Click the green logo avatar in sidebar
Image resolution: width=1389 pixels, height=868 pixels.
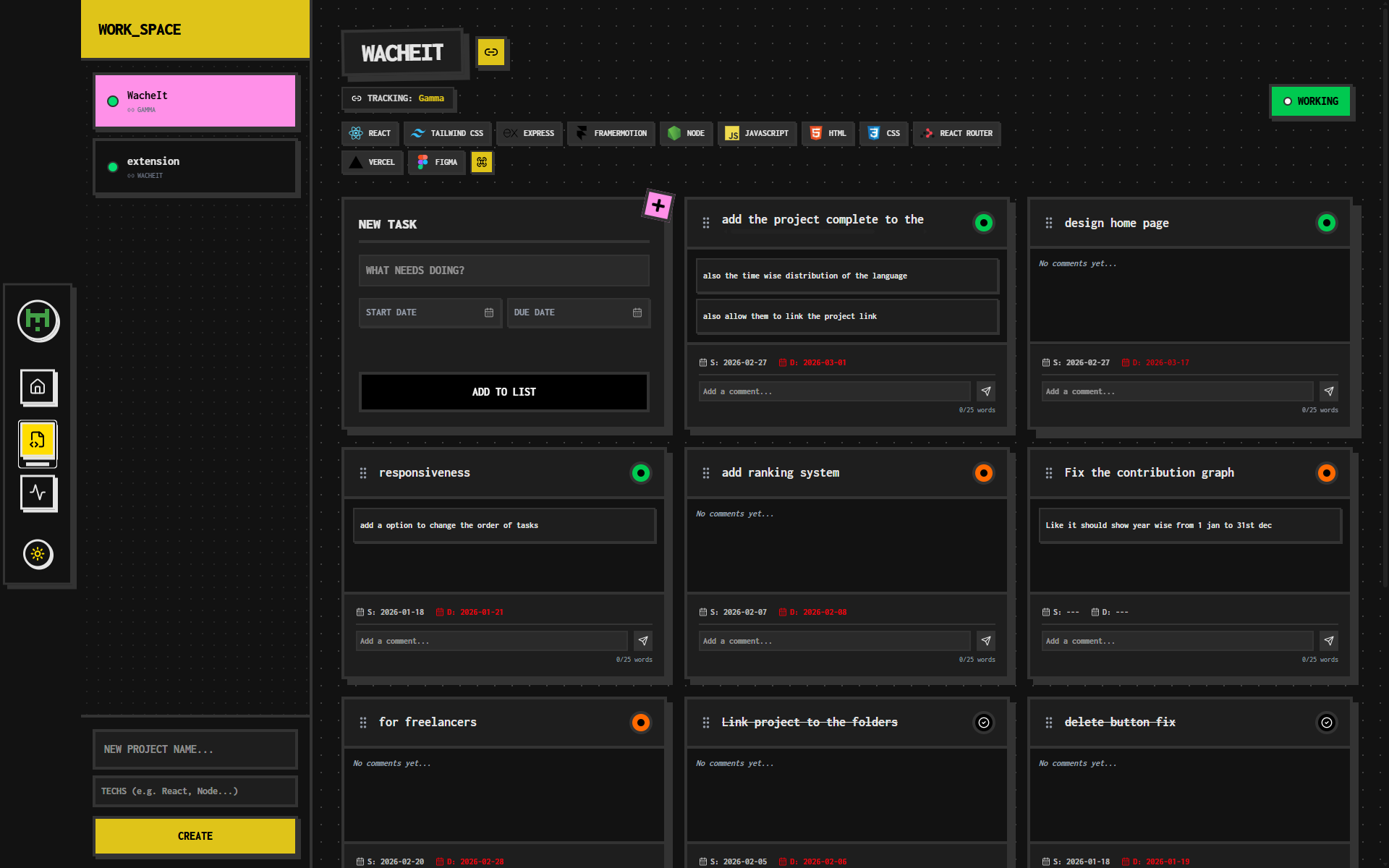click(x=38, y=320)
